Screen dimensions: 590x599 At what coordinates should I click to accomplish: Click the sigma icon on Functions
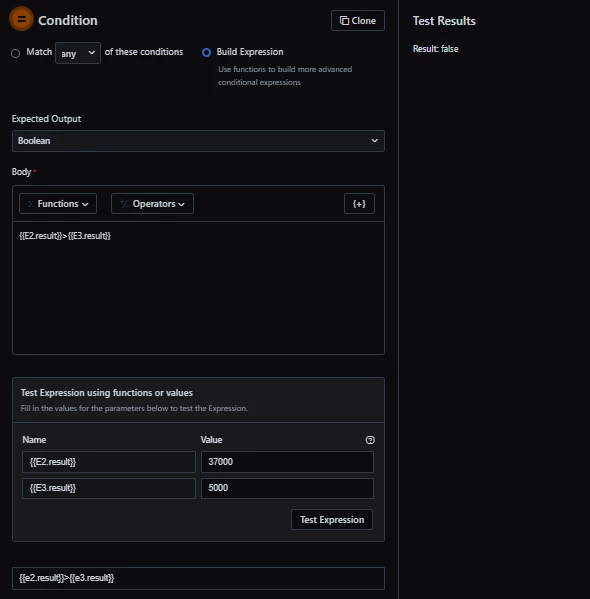31,204
